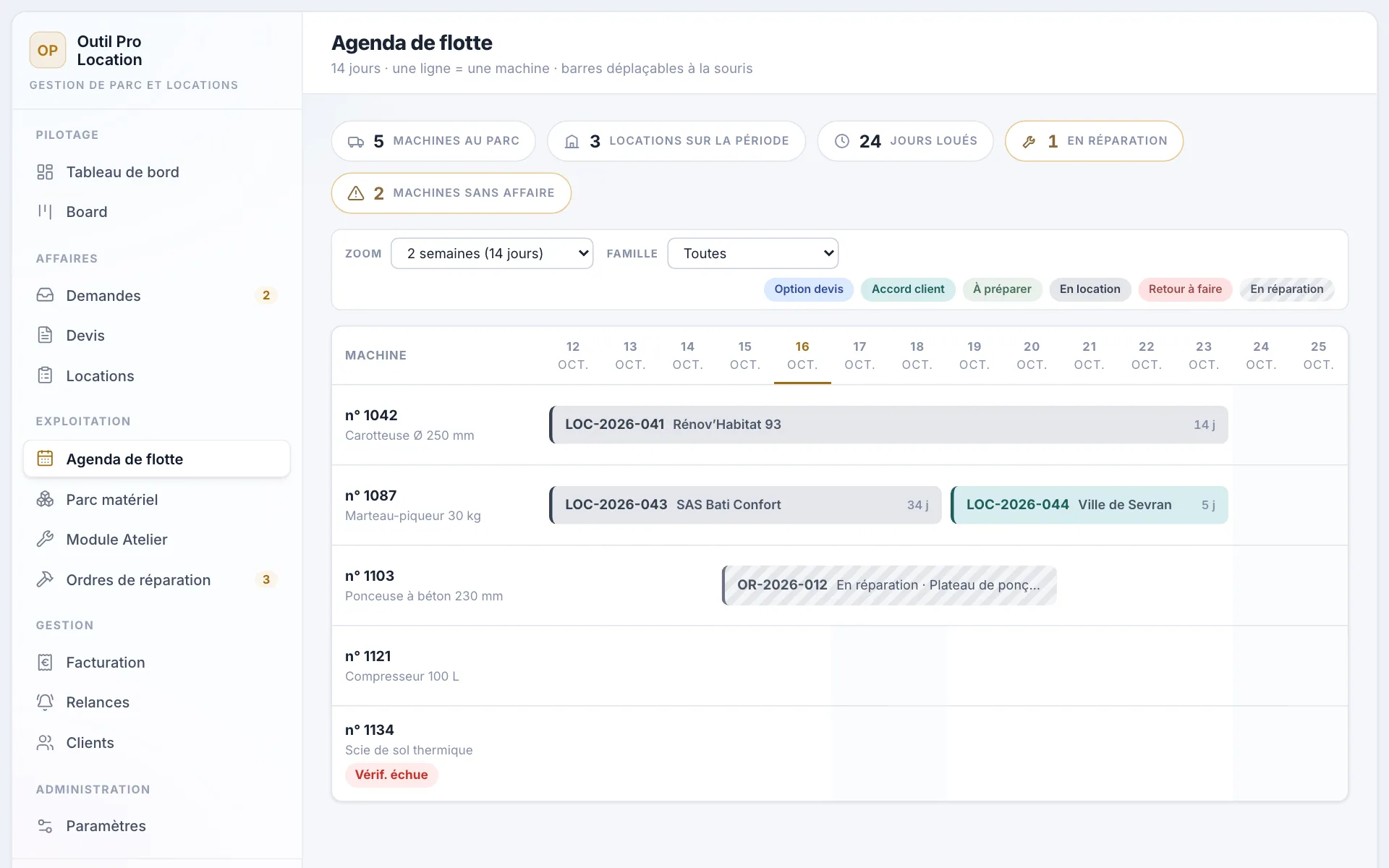The image size is (1389, 868).
Task: Click the En réparation striped legend chip
Action: pyautogui.click(x=1287, y=289)
